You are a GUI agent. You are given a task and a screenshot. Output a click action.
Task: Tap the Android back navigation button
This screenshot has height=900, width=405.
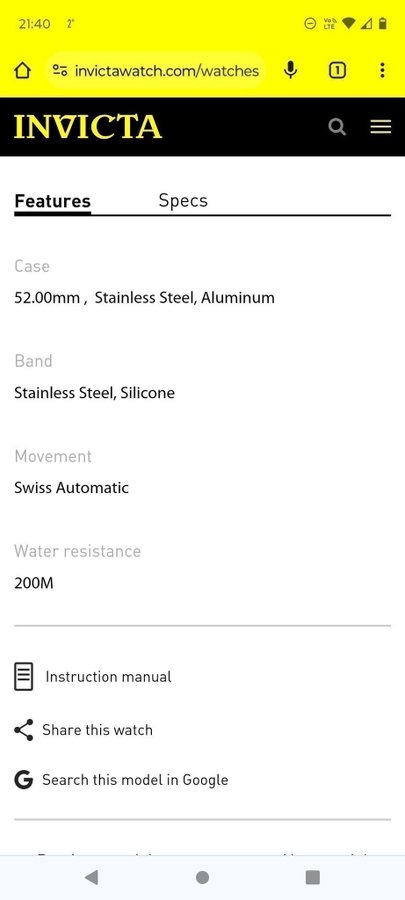(x=91, y=877)
